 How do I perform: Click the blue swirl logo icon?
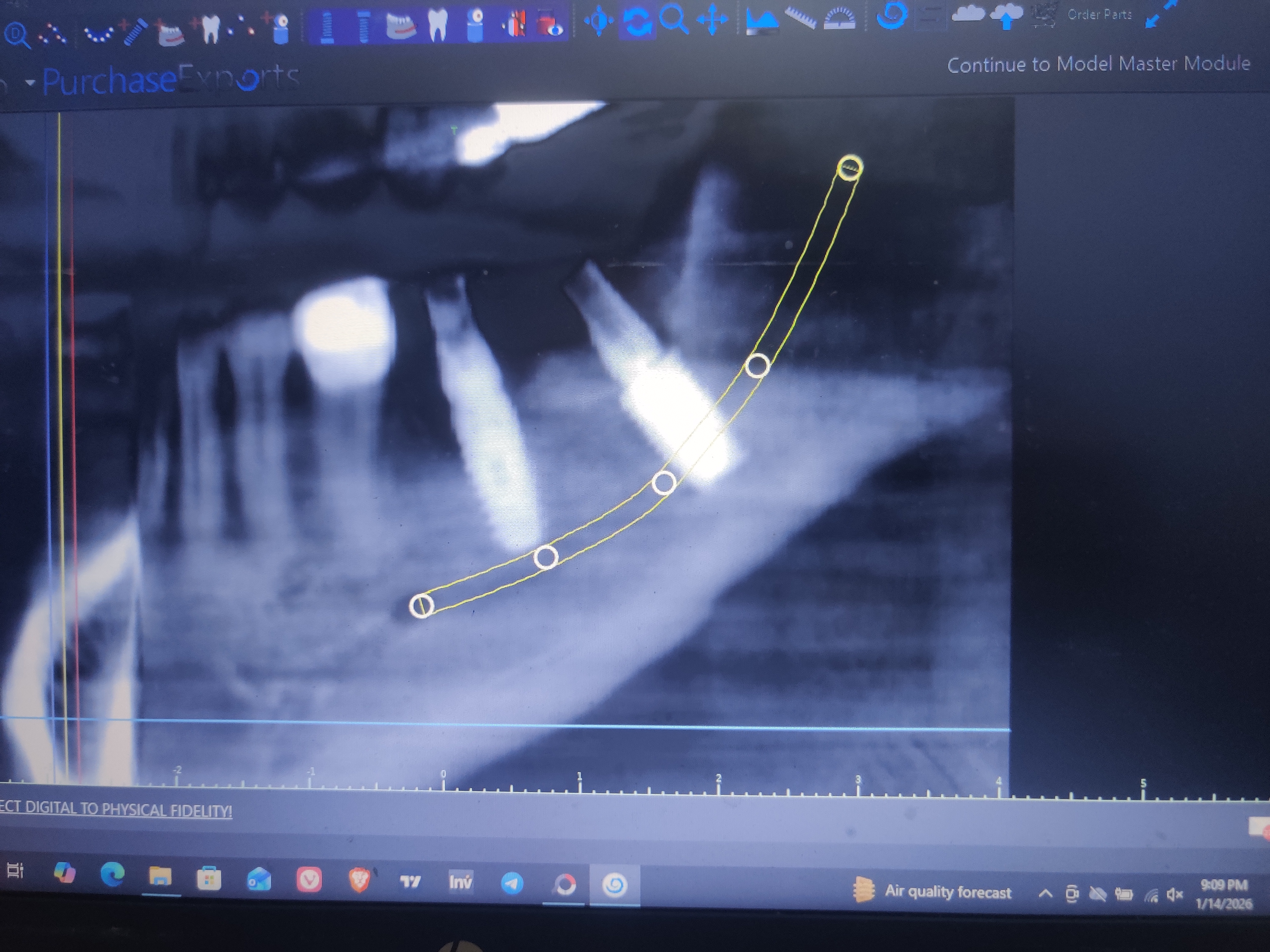tap(892, 15)
